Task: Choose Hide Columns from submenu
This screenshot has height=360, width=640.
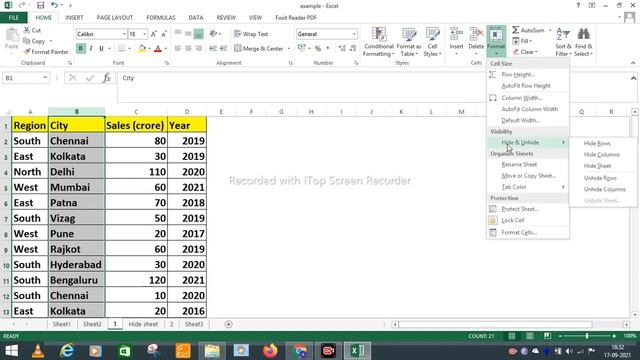Action: tap(602, 155)
